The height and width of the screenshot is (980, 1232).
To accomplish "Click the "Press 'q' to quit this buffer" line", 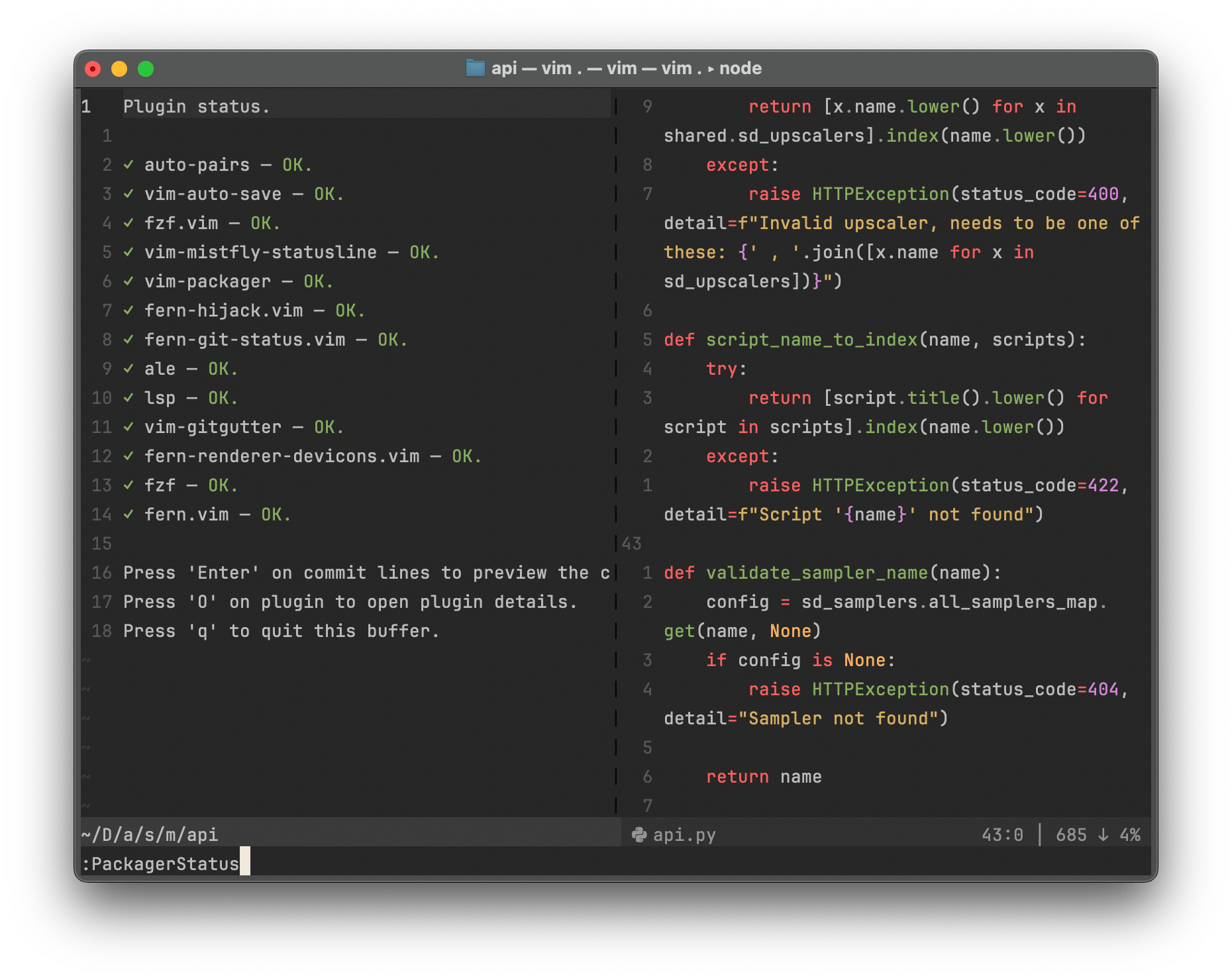I will (282, 631).
